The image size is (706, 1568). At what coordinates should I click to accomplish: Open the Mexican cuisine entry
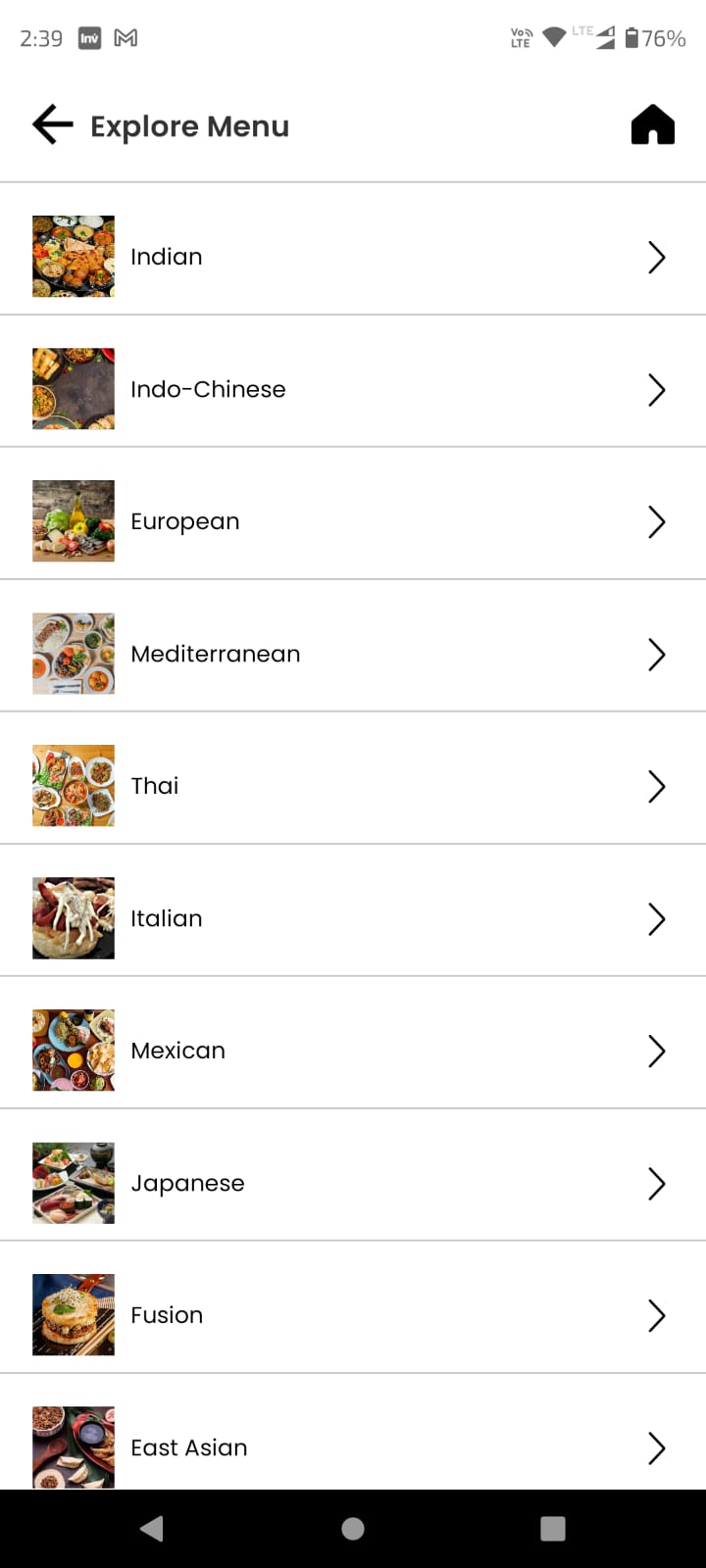[x=178, y=1051]
